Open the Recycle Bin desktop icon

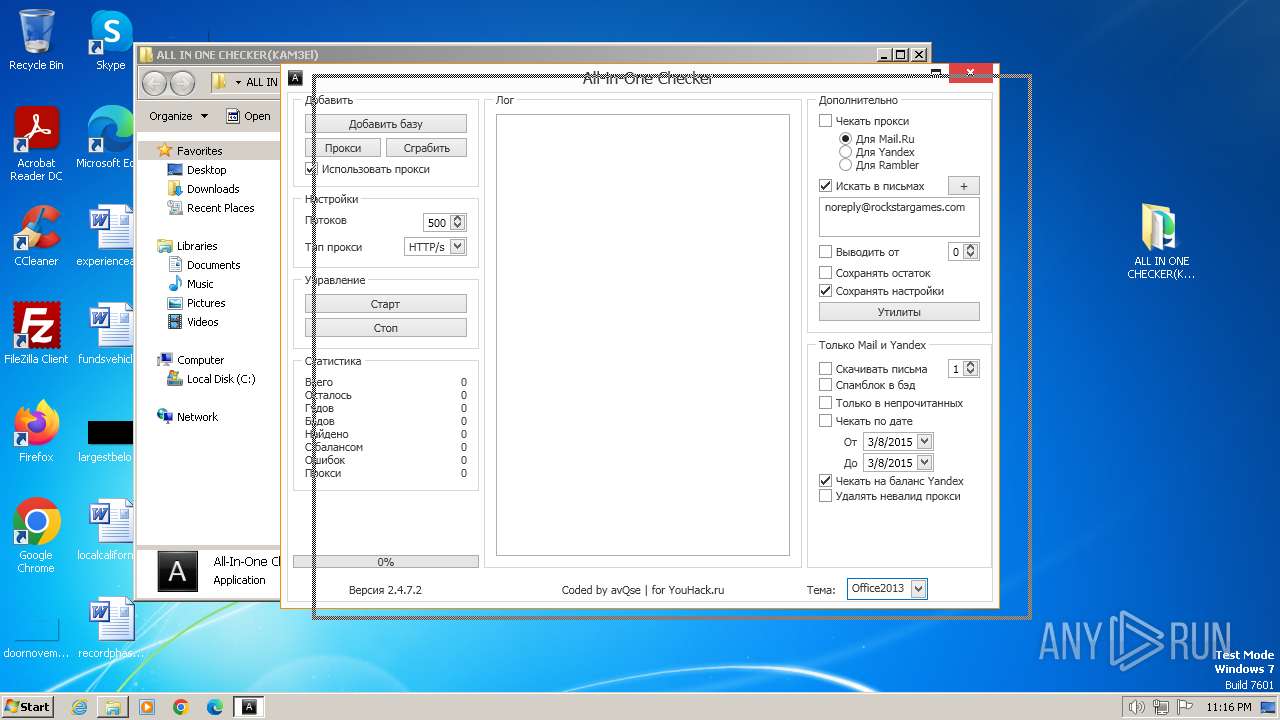pos(36,40)
